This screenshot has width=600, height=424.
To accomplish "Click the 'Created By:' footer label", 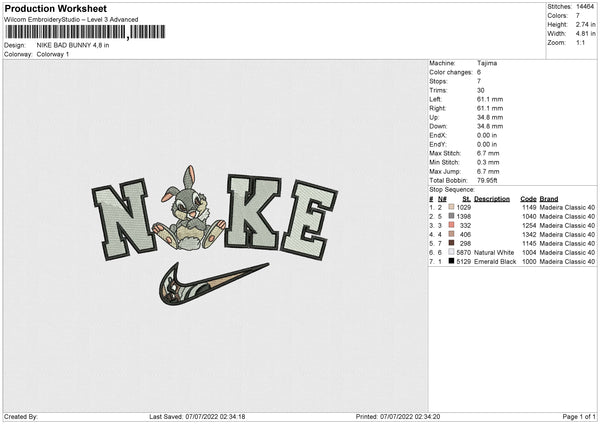I will pyautogui.click(x=21, y=416).
